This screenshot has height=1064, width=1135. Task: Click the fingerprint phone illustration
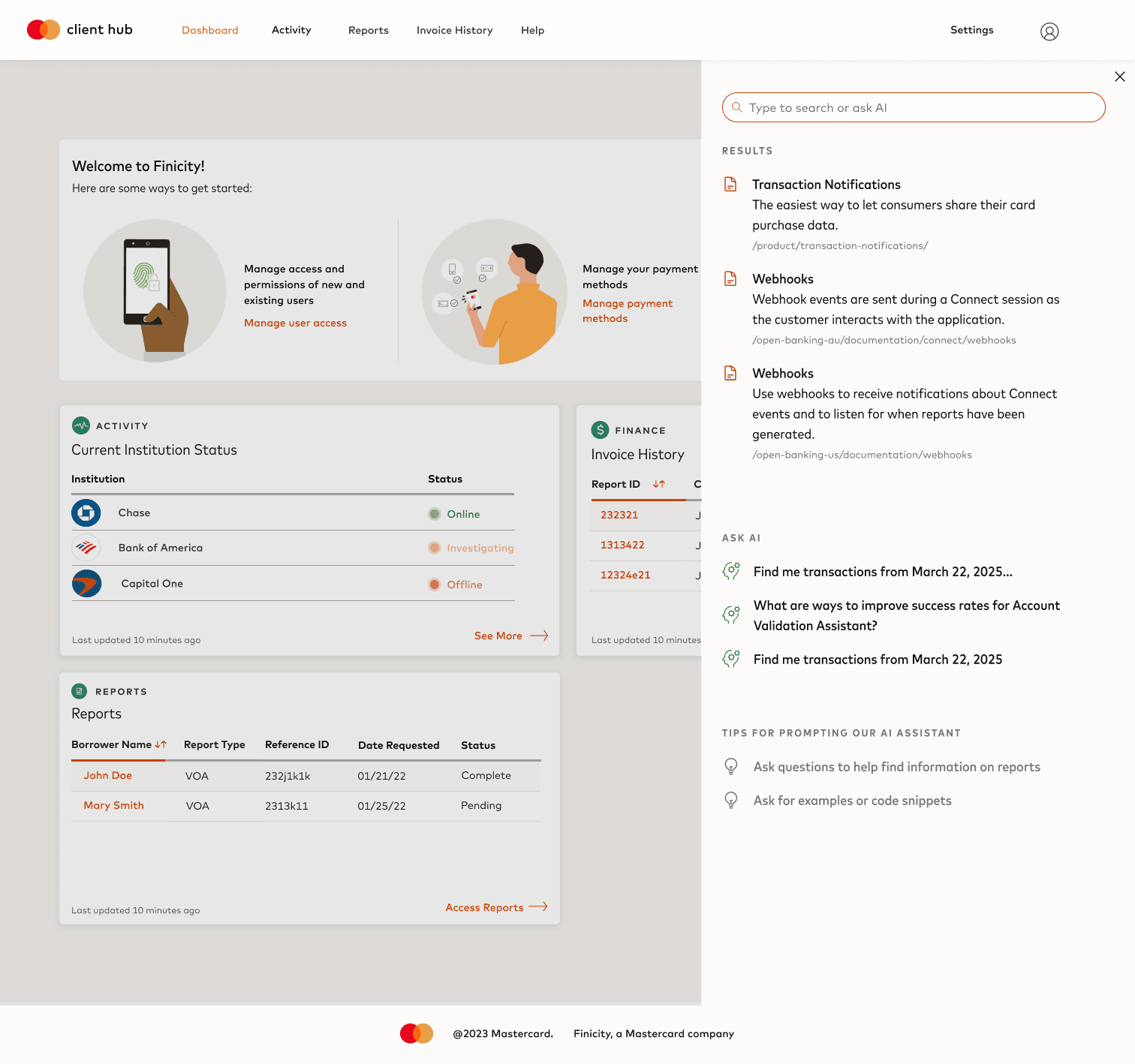click(155, 290)
